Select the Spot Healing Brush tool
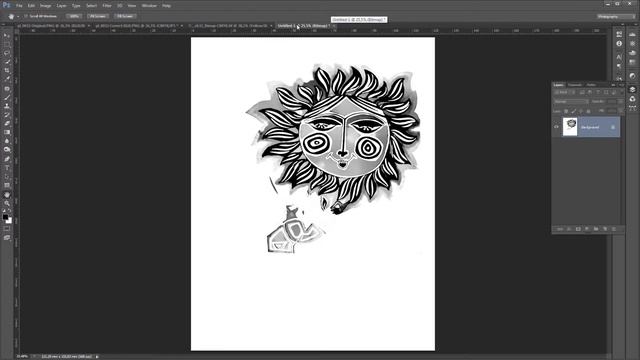This screenshot has height=360, width=640. click(x=7, y=89)
